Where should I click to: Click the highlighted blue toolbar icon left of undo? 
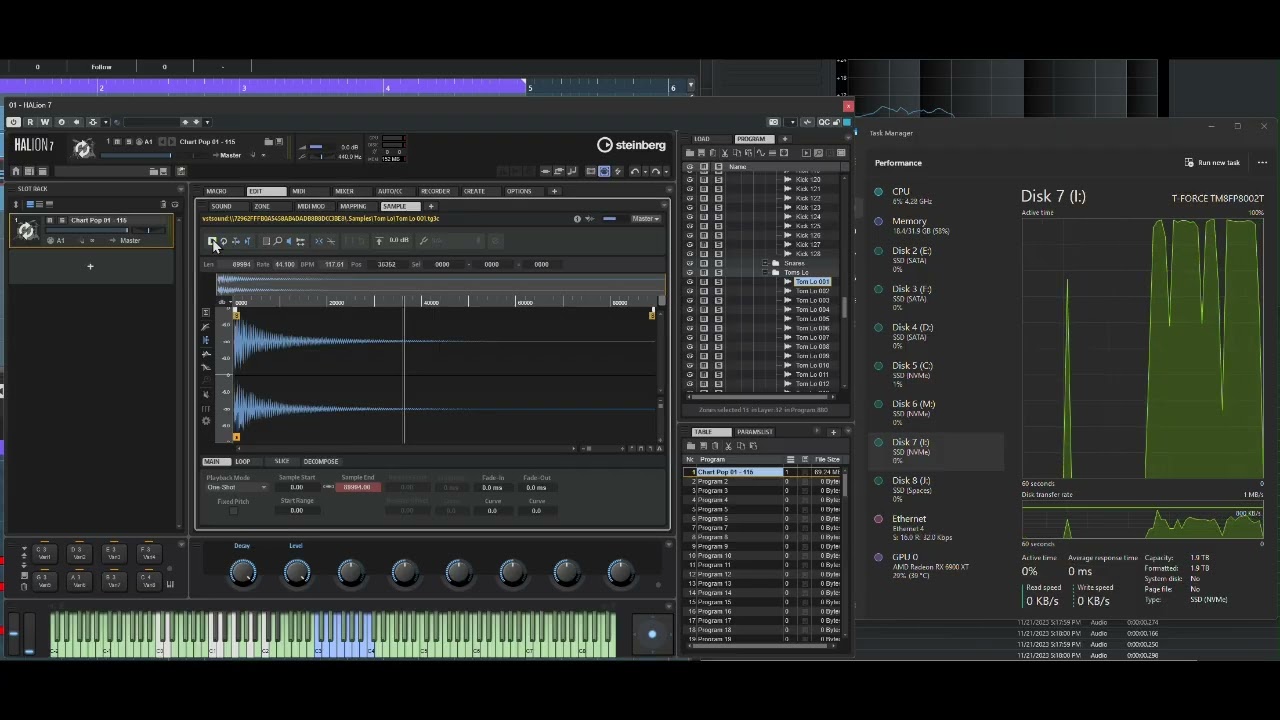(604, 171)
